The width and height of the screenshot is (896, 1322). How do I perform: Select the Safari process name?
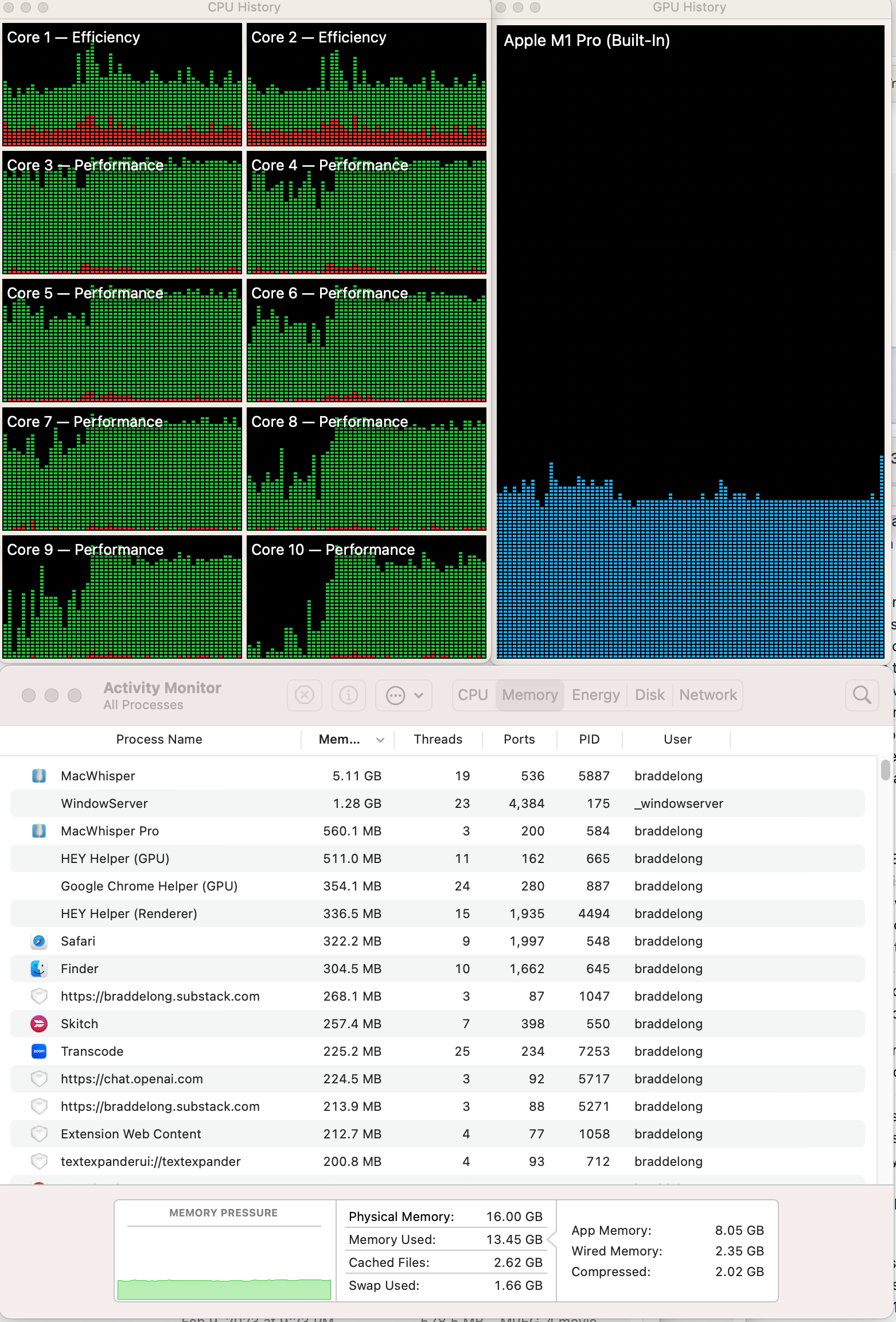coord(78,941)
